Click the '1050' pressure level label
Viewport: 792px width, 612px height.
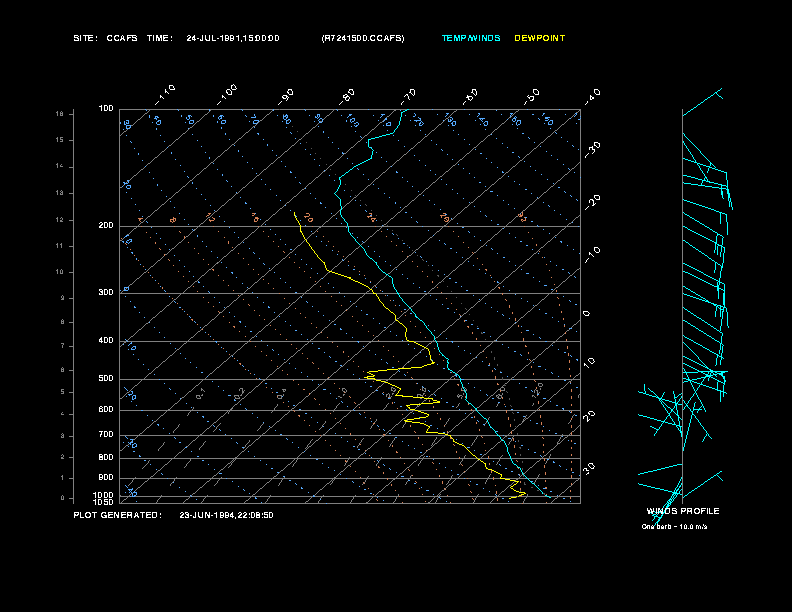pyautogui.click(x=104, y=502)
